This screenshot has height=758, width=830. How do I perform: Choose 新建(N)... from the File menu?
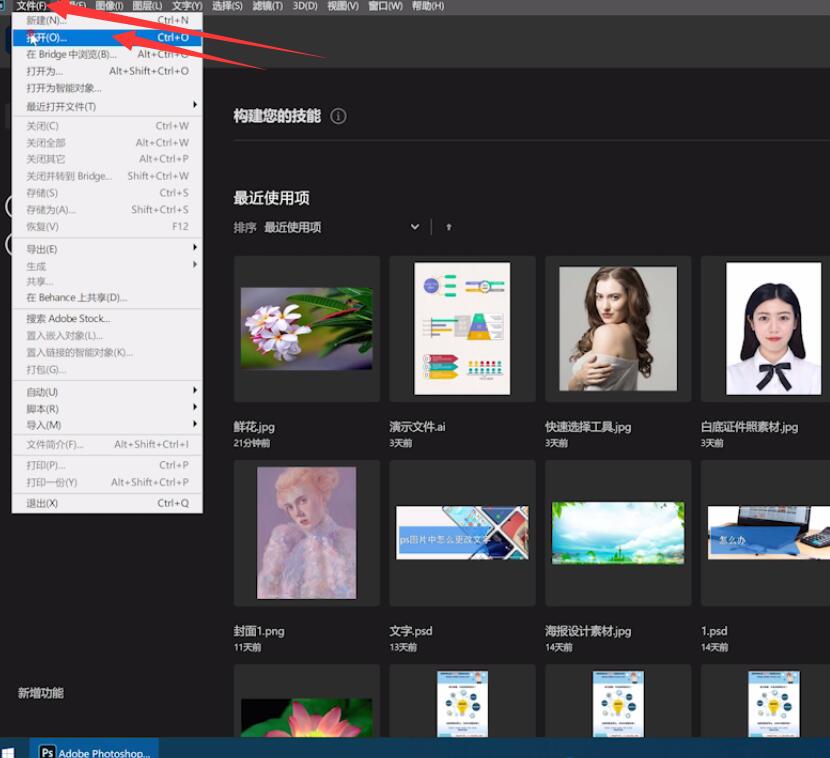[107, 21]
